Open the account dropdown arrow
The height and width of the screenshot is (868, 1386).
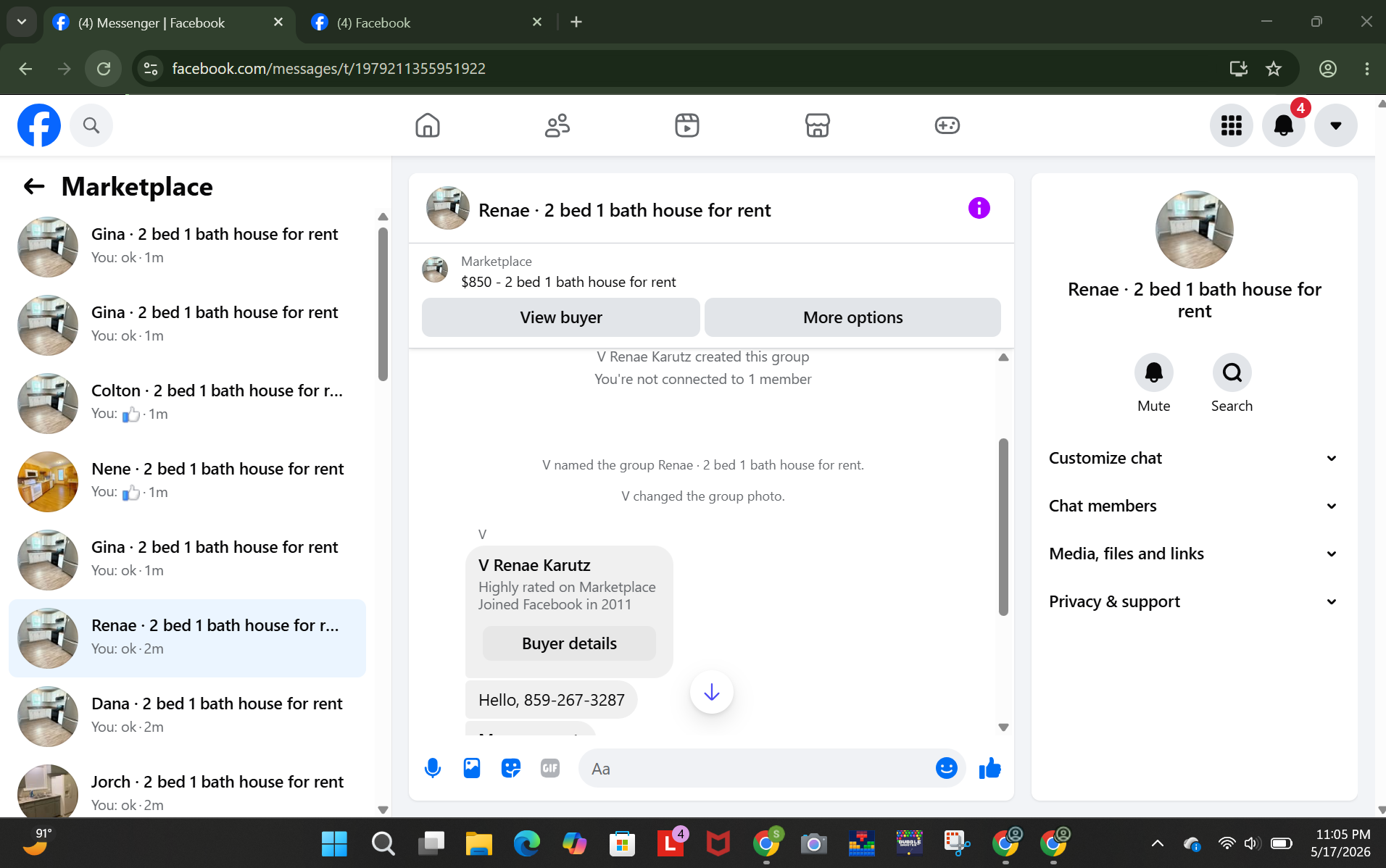[1336, 125]
